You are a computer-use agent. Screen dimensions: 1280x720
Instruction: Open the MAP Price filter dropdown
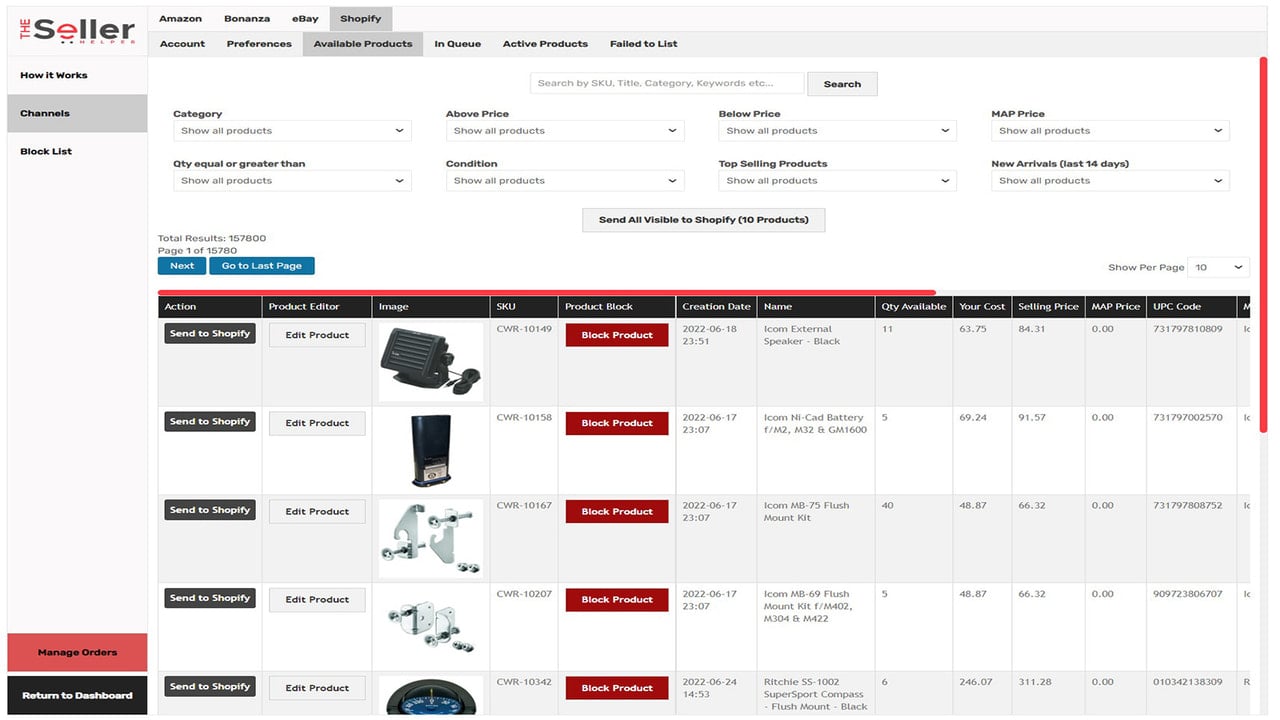[1110, 131]
